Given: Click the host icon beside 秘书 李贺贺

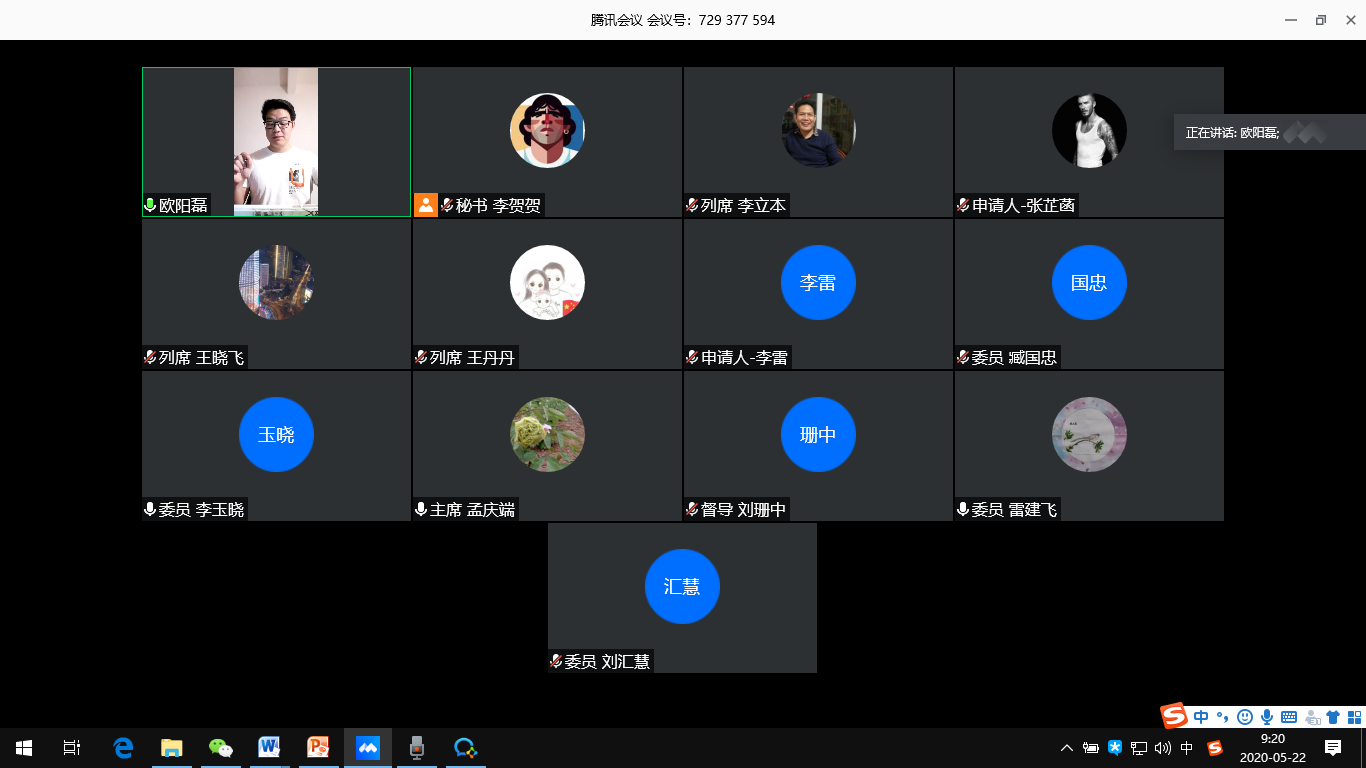Looking at the screenshot, I should coord(426,205).
